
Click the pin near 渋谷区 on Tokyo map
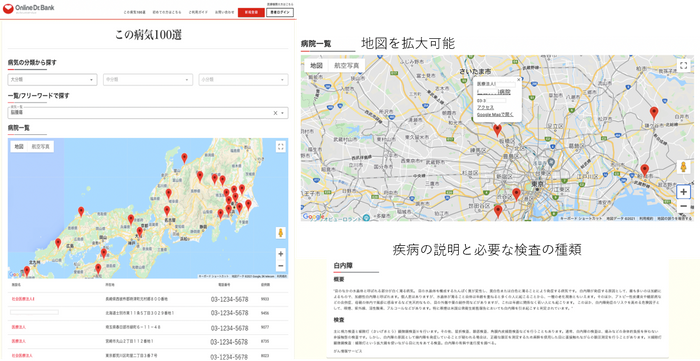[517, 194]
